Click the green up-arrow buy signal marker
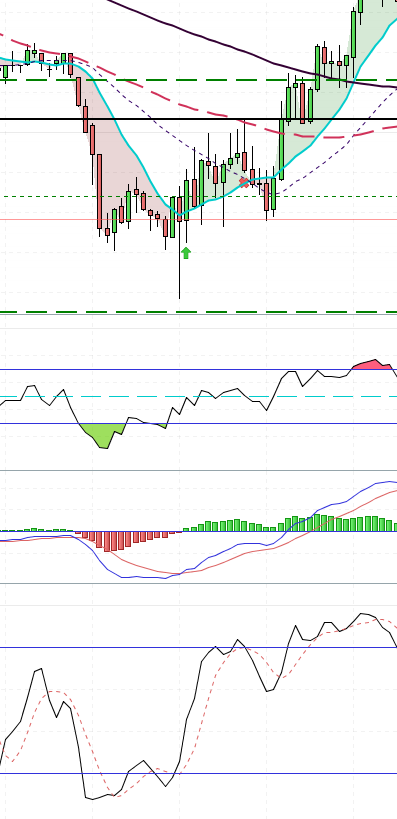The width and height of the screenshot is (397, 819). (x=186, y=253)
